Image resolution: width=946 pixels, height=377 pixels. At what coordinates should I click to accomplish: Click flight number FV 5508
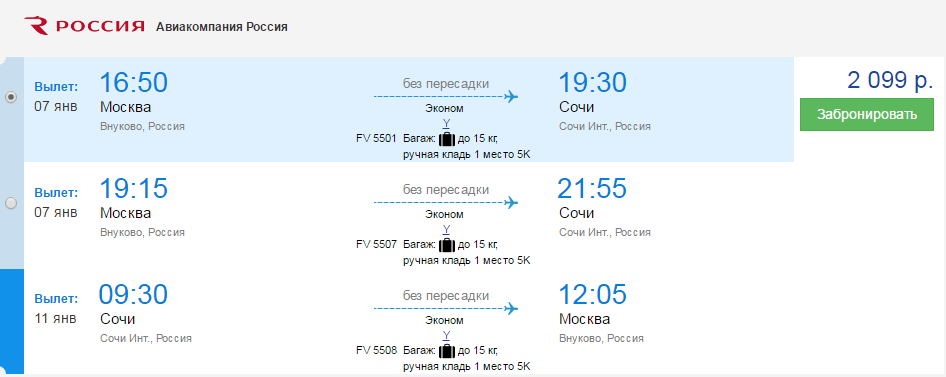coord(376,350)
